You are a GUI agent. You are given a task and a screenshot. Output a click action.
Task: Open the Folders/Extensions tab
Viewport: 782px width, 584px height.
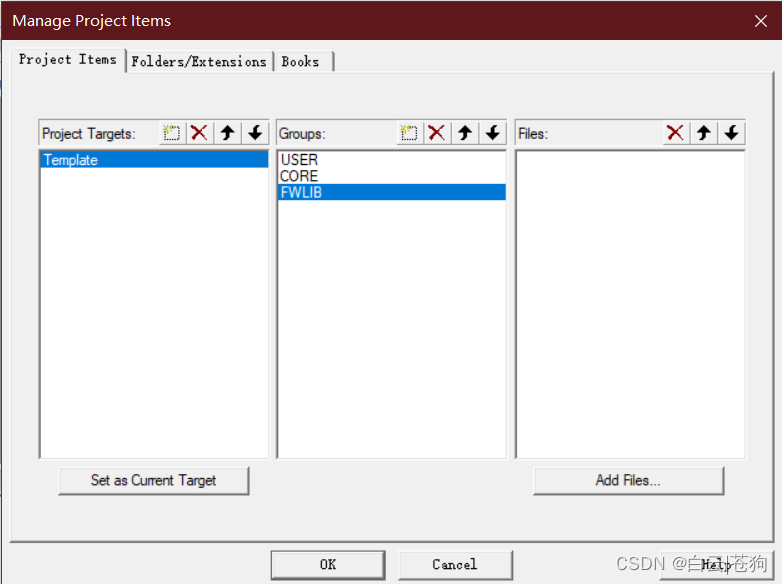(199, 62)
